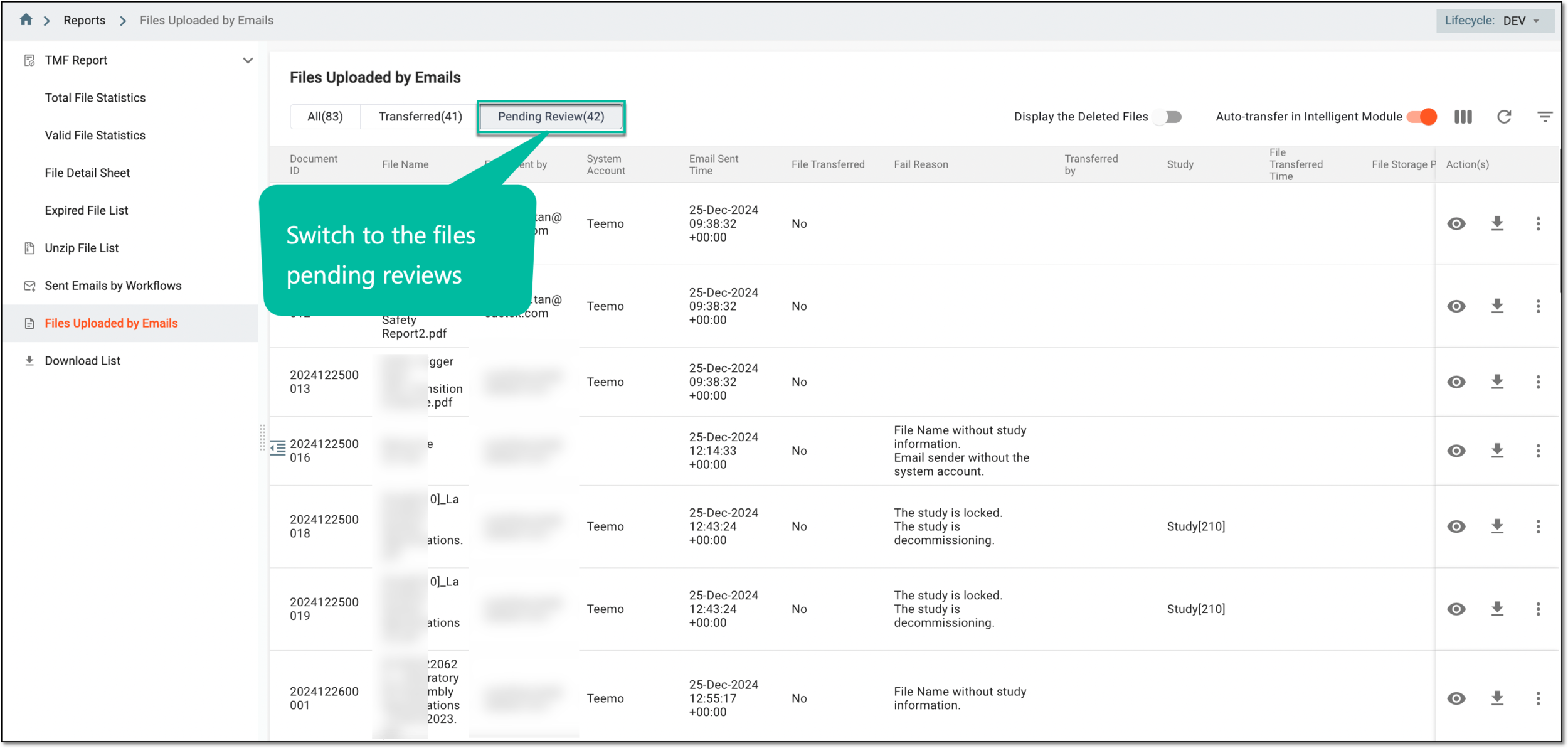Preview document 2024122500 016

pyautogui.click(x=1456, y=451)
